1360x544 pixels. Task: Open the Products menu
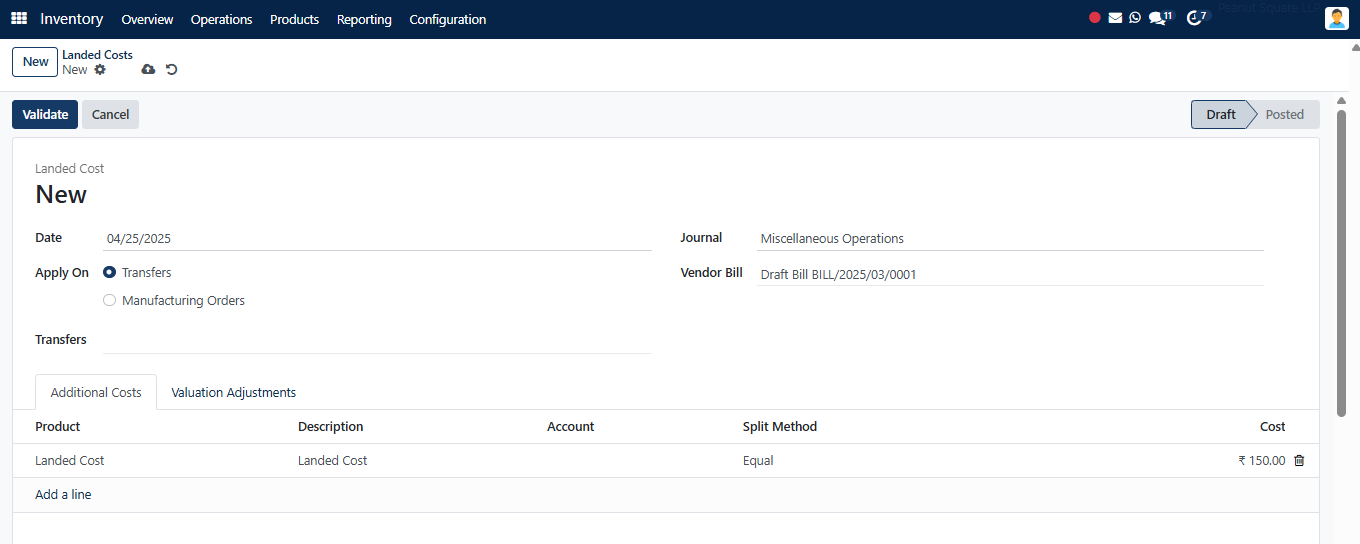click(294, 19)
